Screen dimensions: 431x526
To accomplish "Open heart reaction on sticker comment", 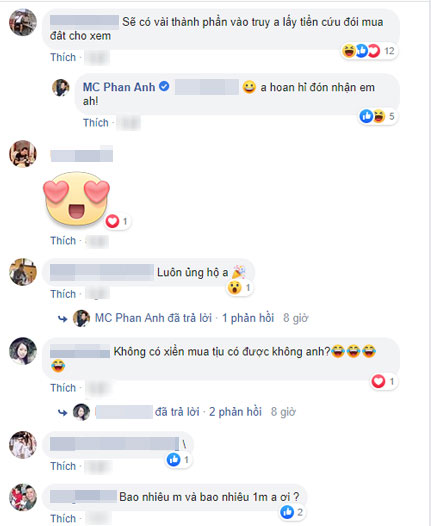I will (x=116, y=221).
